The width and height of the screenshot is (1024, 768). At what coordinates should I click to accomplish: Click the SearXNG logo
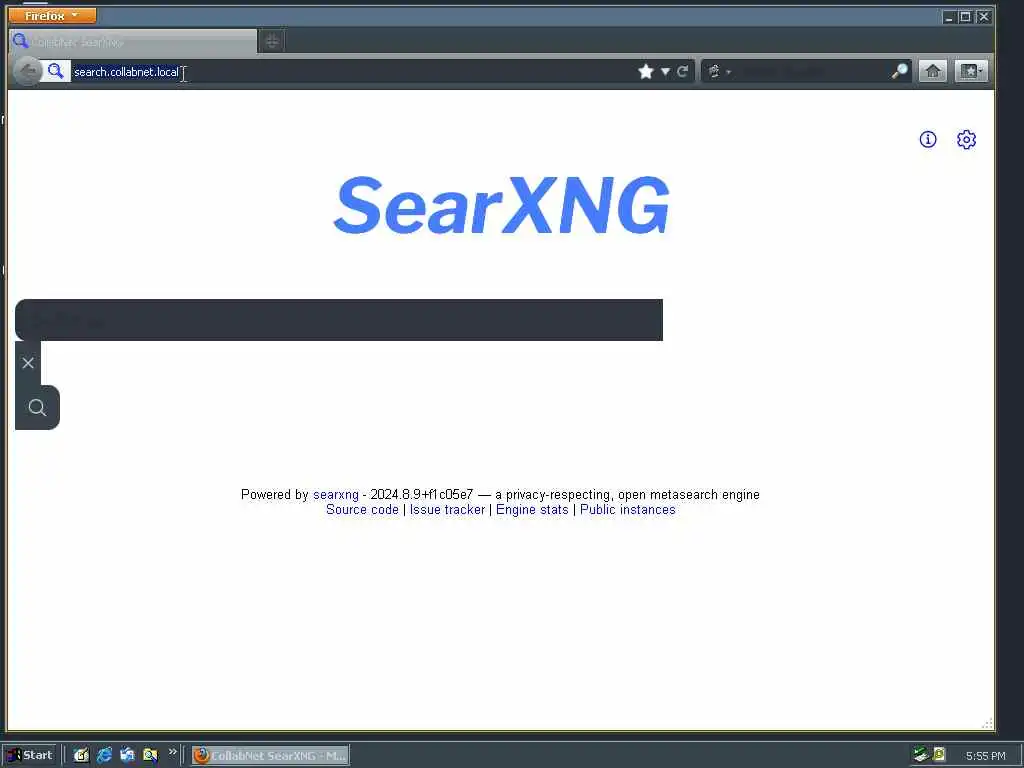click(x=502, y=205)
